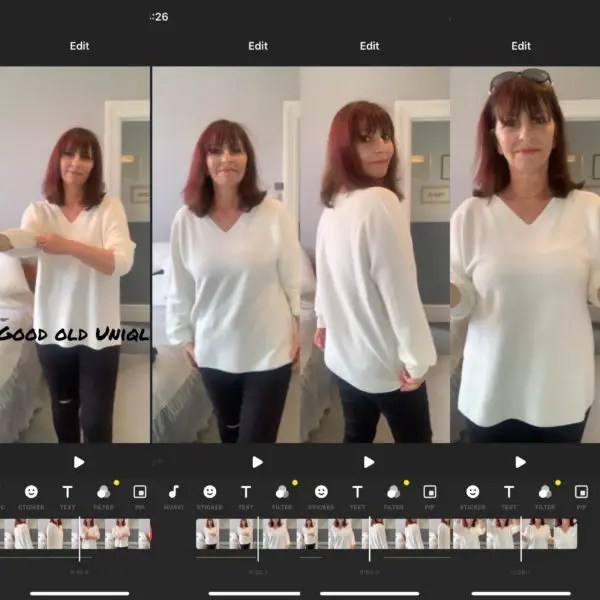The image size is (600, 600).
Task: Open Sticker tool in 'Good old Uniql' panel
Action: [31, 492]
